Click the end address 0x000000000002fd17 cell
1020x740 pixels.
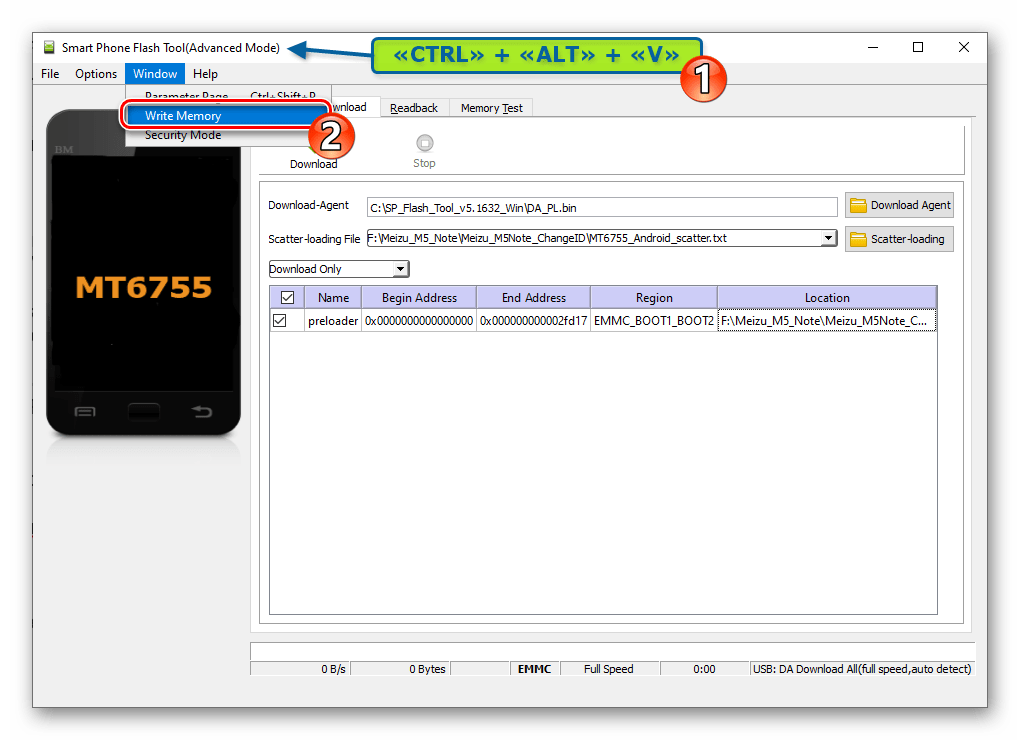[x=533, y=321]
